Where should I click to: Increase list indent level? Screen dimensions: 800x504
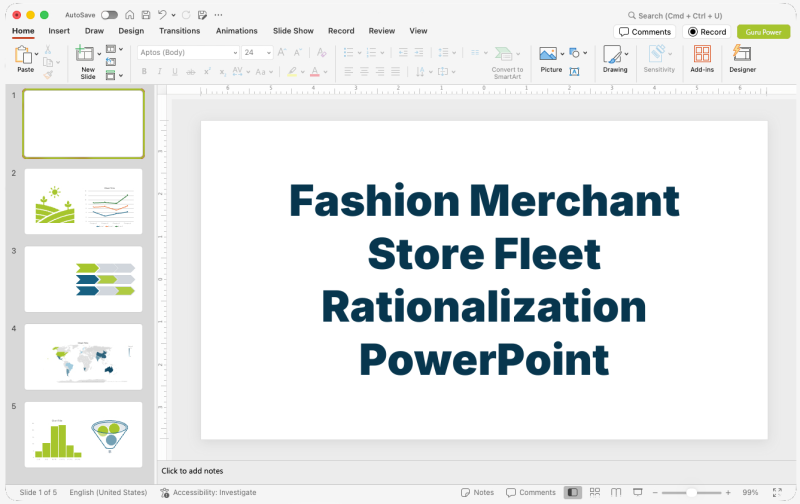tap(419, 52)
